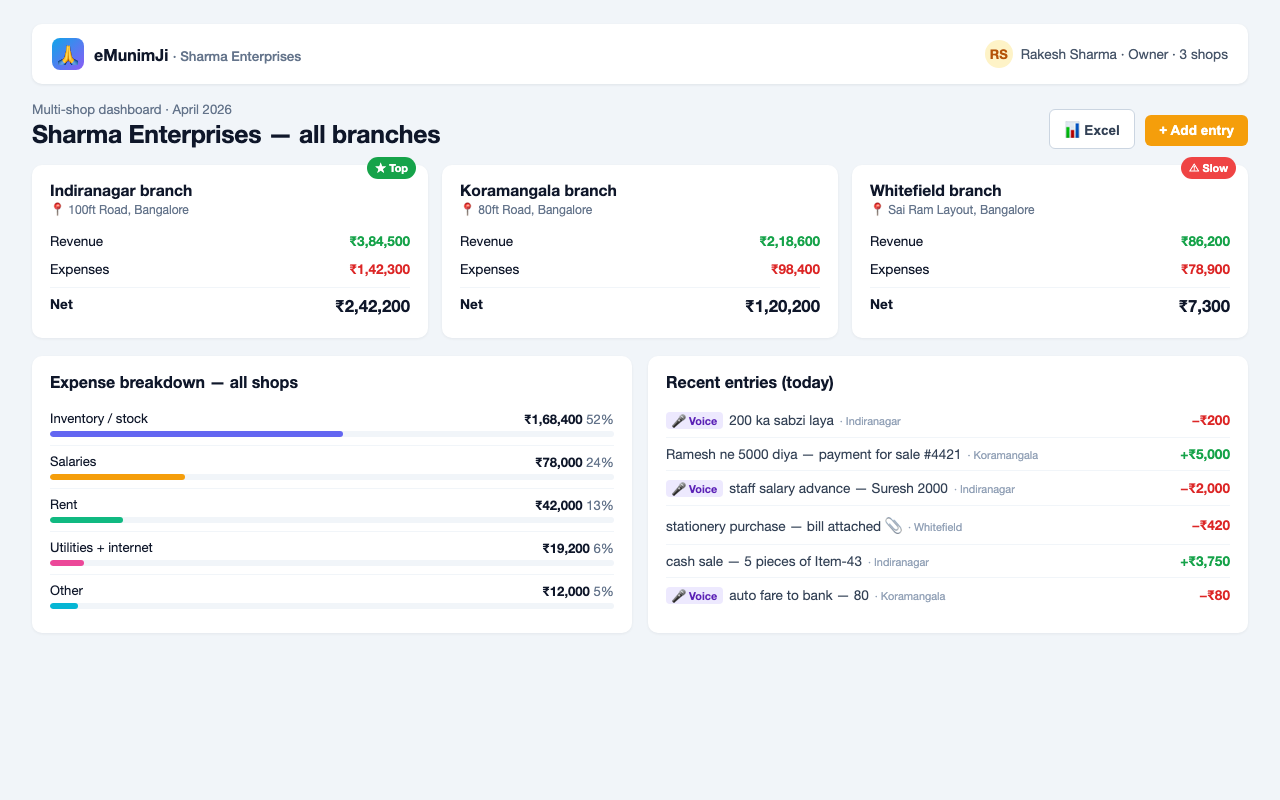Click the Rent expense label

tap(64, 505)
